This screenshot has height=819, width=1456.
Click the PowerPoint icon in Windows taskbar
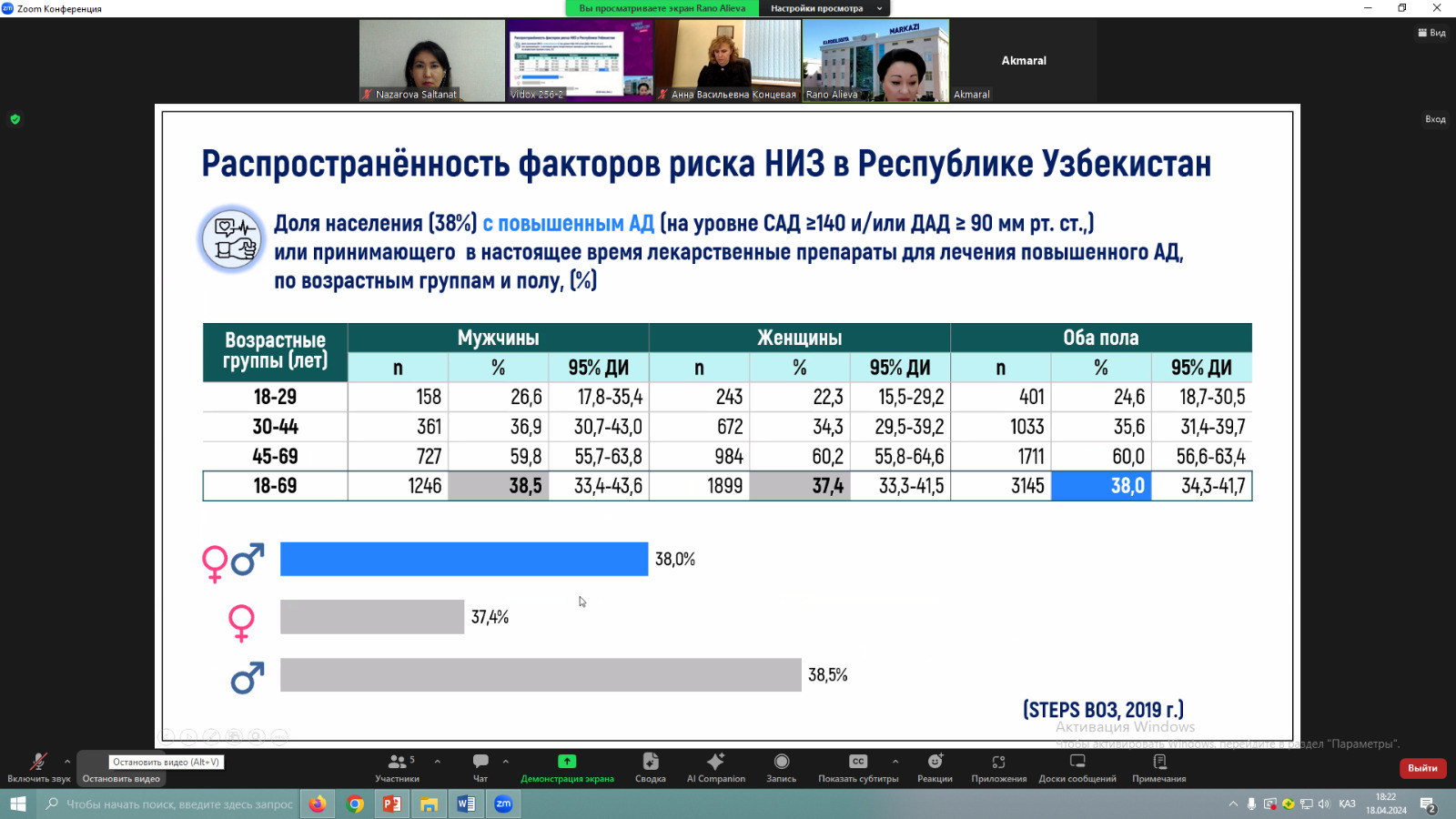[x=392, y=804]
